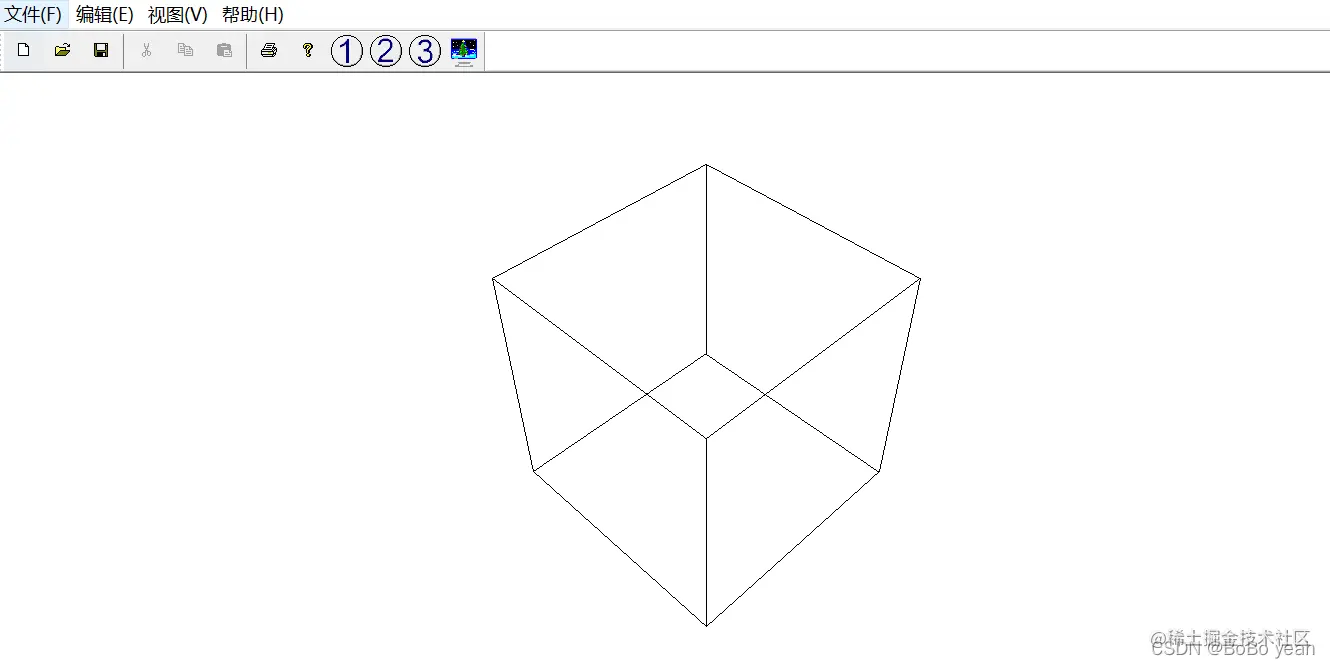Print with the printer icon
1330x668 pixels.
(269, 50)
